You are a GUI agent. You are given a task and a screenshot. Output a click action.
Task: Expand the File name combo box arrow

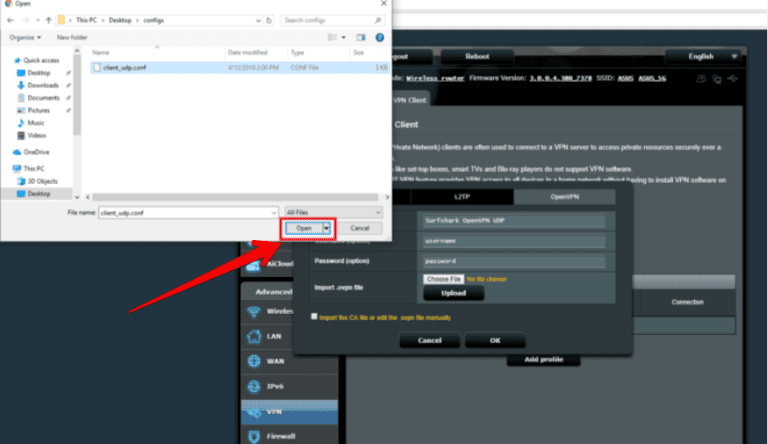click(274, 213)
